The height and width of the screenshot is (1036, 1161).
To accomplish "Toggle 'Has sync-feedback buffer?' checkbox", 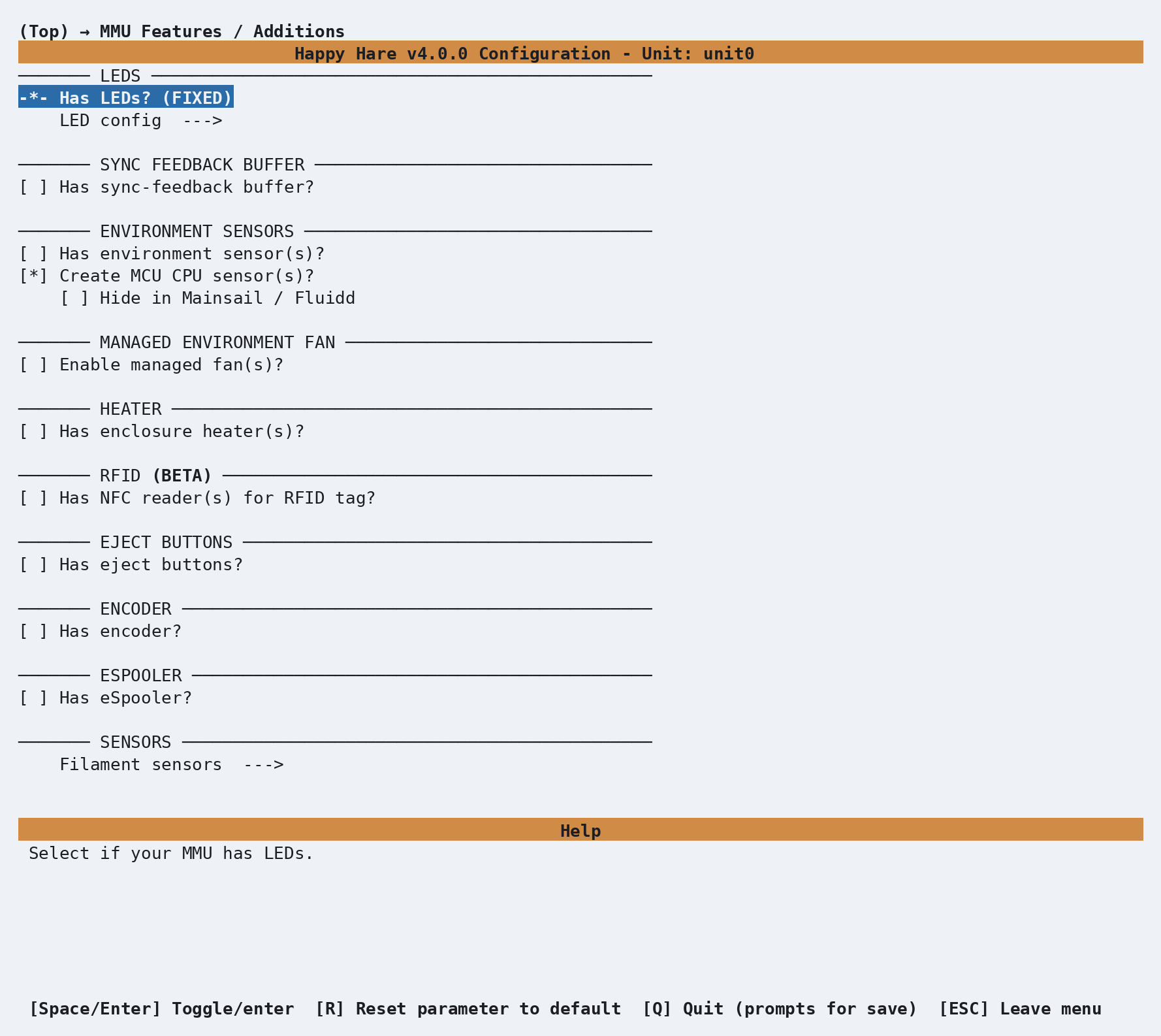I will (167, 187).
